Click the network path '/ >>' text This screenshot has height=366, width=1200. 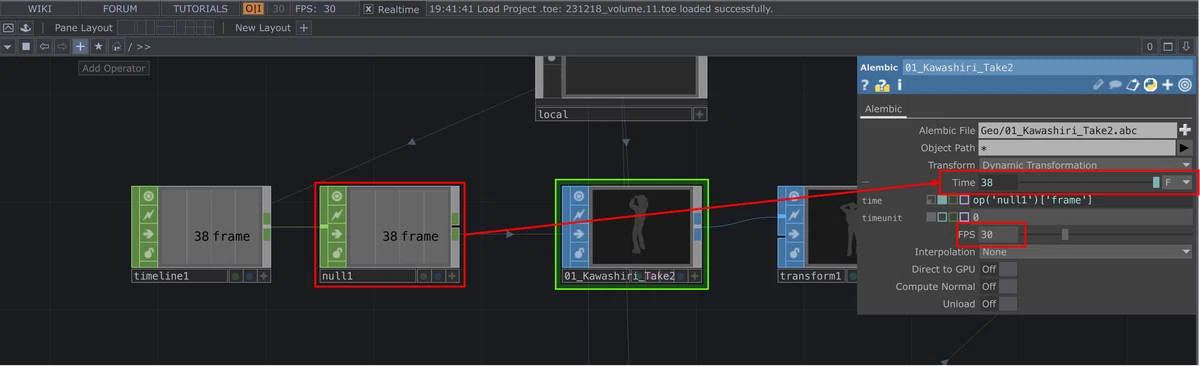(x=139, y=47)
